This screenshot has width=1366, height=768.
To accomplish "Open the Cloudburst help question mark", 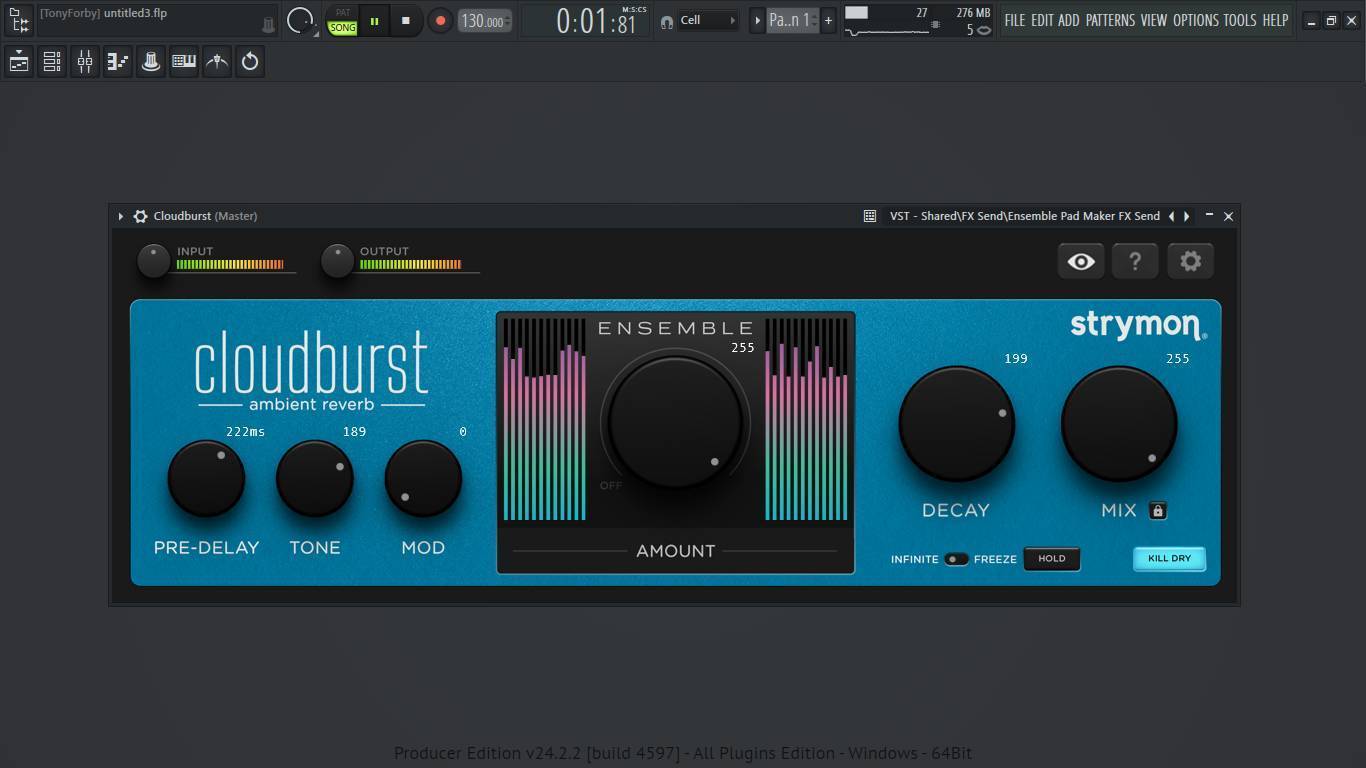I will point(1135,261).
